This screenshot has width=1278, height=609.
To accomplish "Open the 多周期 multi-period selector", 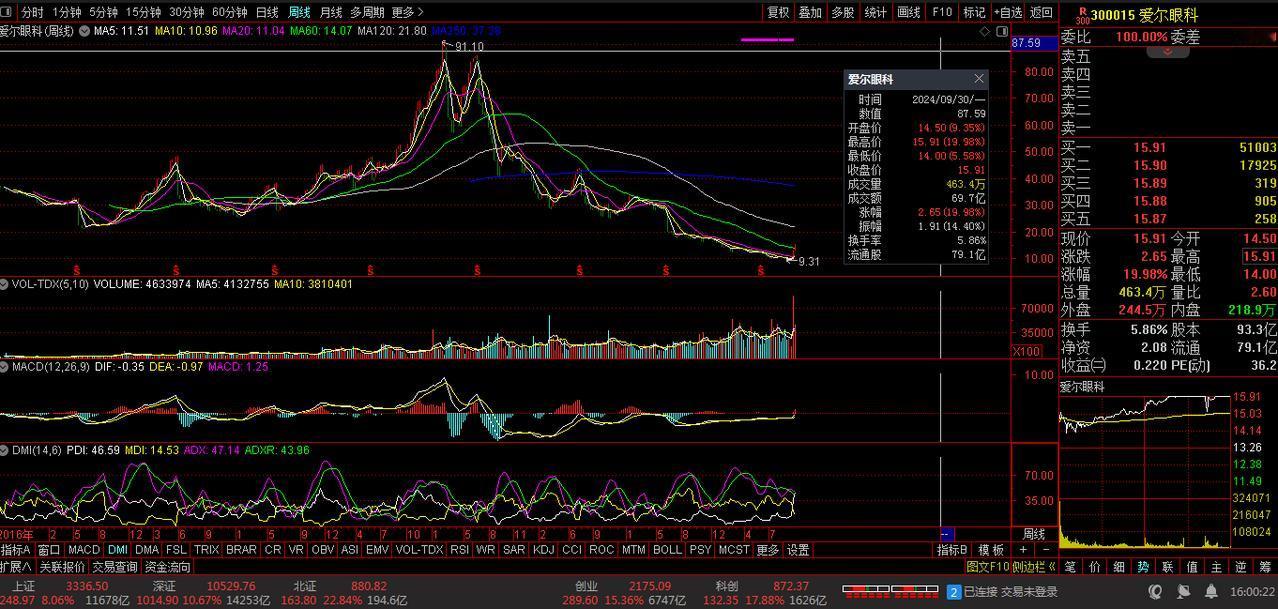I will [x=367, y=12].
